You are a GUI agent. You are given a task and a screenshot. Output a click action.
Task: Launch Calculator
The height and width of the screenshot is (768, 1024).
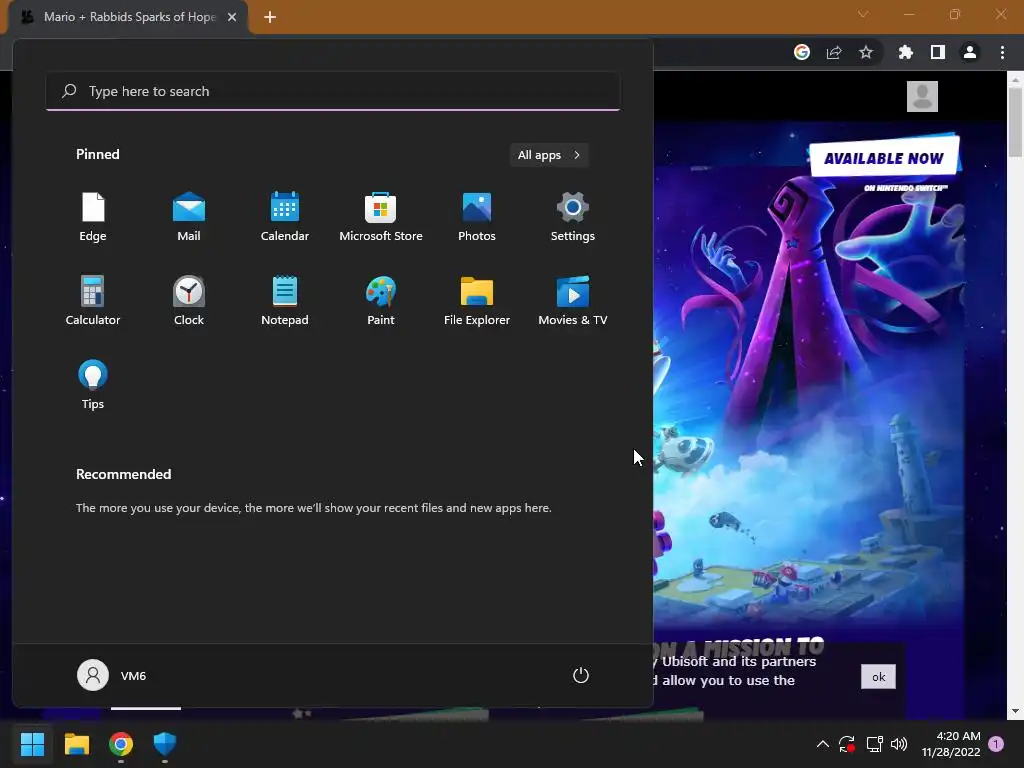click(93, 301)
